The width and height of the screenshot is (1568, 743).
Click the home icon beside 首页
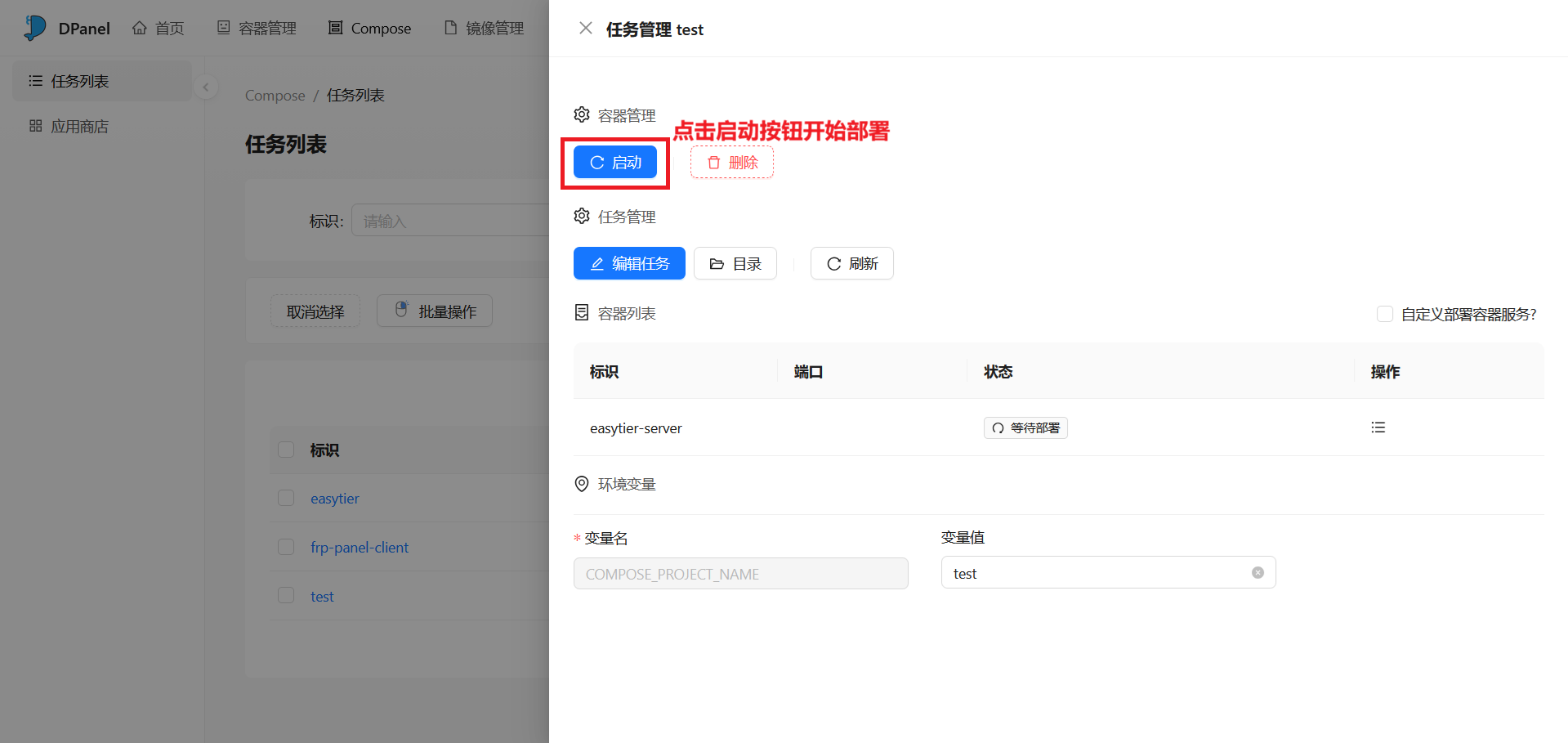click(x=140, y=28)
